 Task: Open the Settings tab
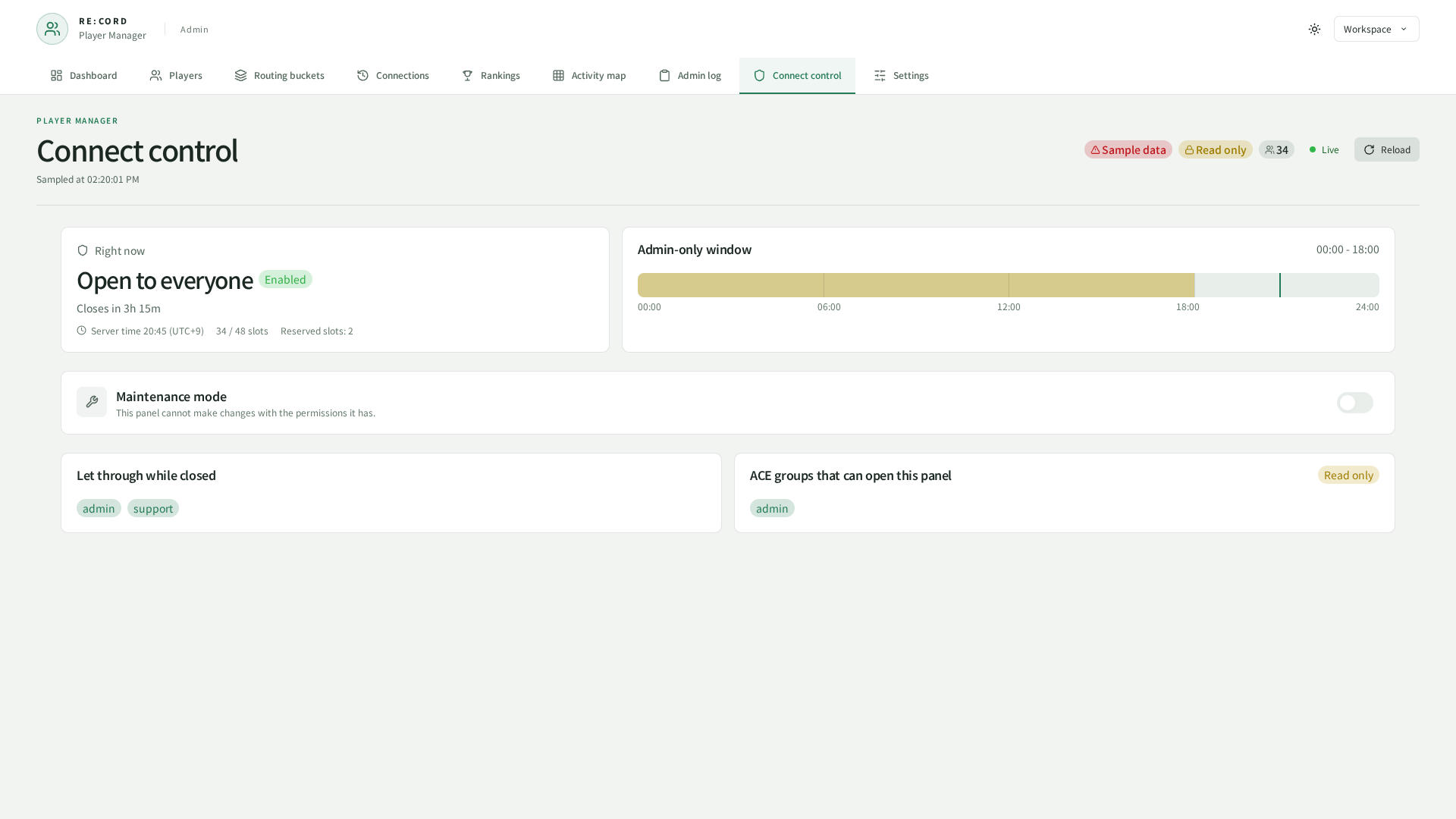902,76
